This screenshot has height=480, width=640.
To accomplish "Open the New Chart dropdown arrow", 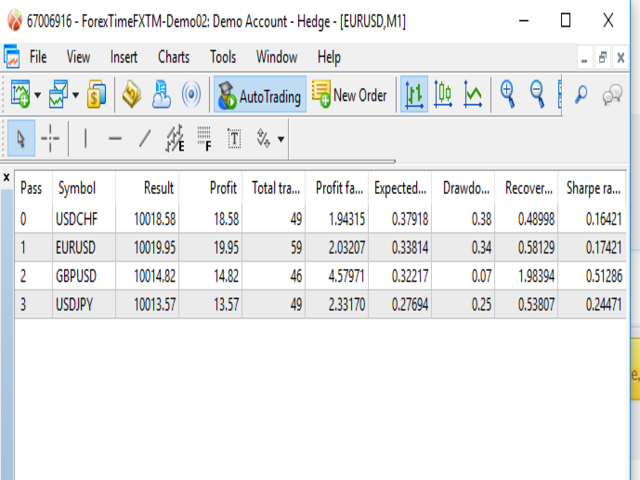I will tap(38, 95).
